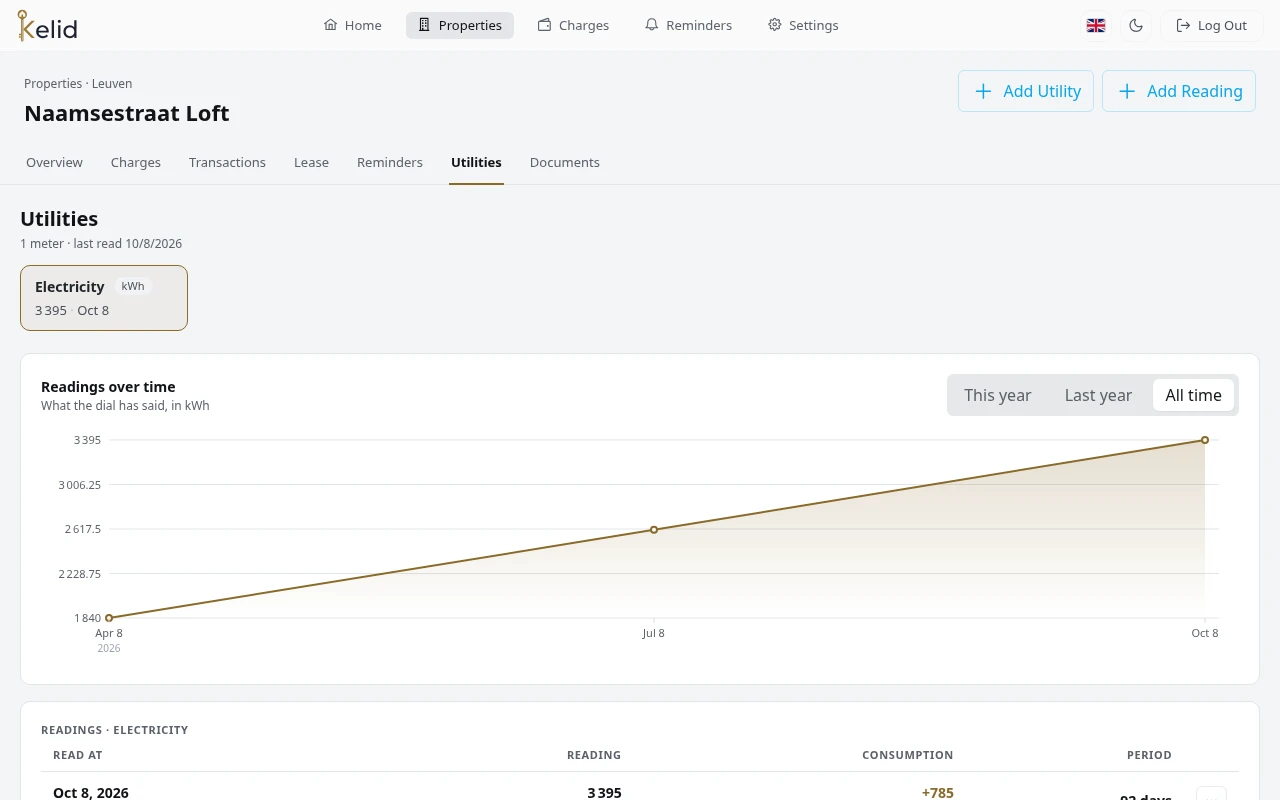Select the Electricity meter card
Image resolution: width=1280 pixels, height=800 pixels.
pyautogui.click(x=104, y=298)
